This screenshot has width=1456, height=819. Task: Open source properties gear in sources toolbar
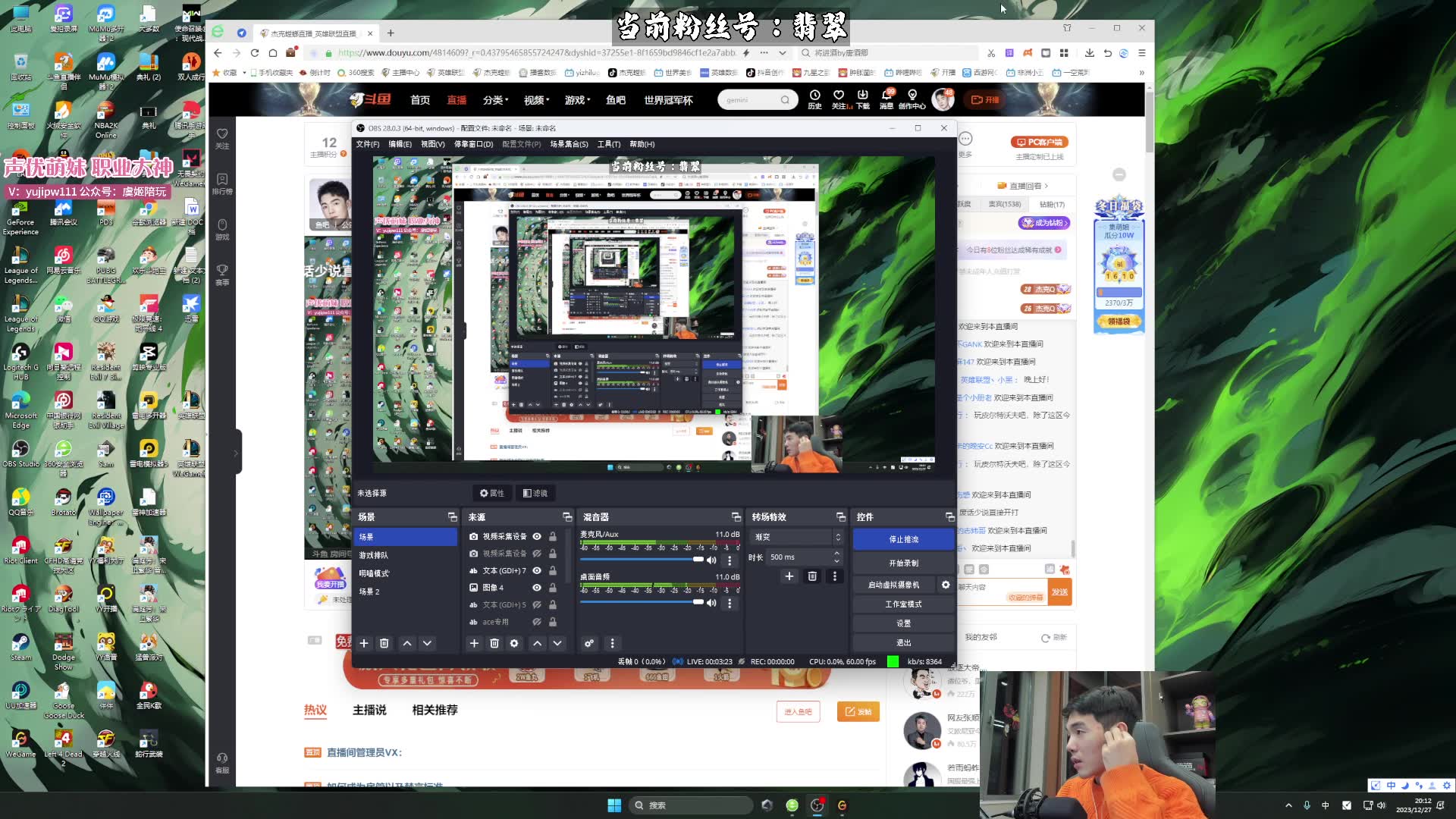point(514,643)
